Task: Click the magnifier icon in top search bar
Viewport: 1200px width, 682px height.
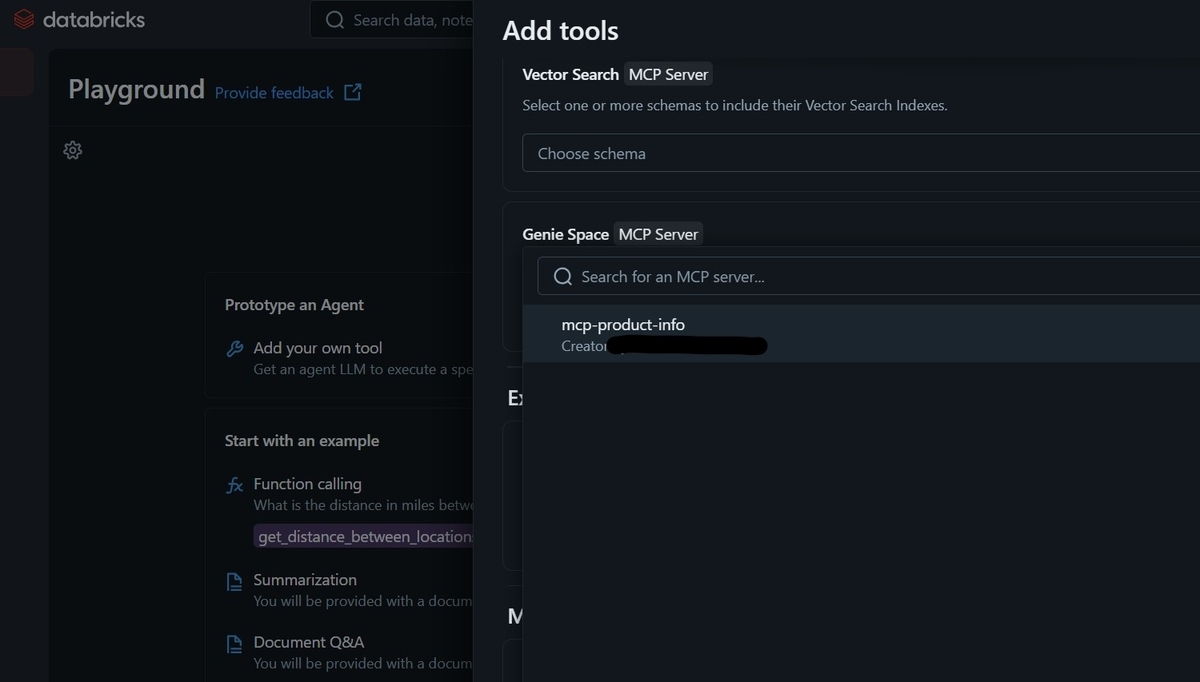Action: pyautogui.click(x=335, y=20)
